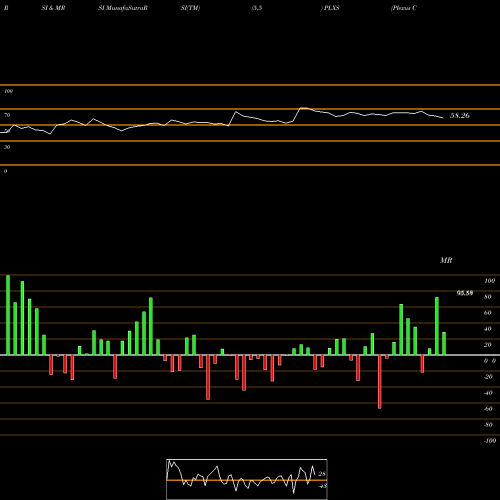Select the MR panel title label
Viewport: 500px width, 500px height.
tap(446, 260)
